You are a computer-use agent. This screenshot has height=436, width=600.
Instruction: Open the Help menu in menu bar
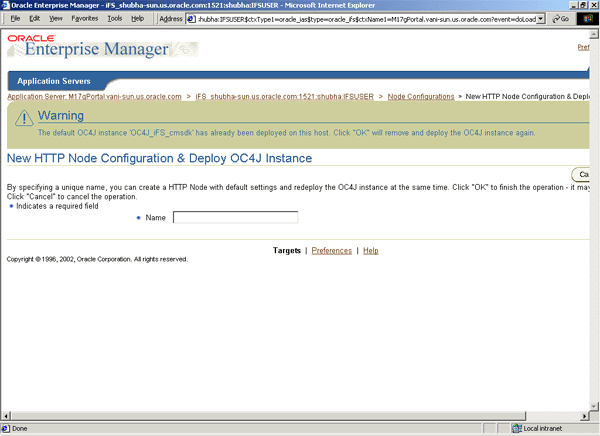click(137, 18)
